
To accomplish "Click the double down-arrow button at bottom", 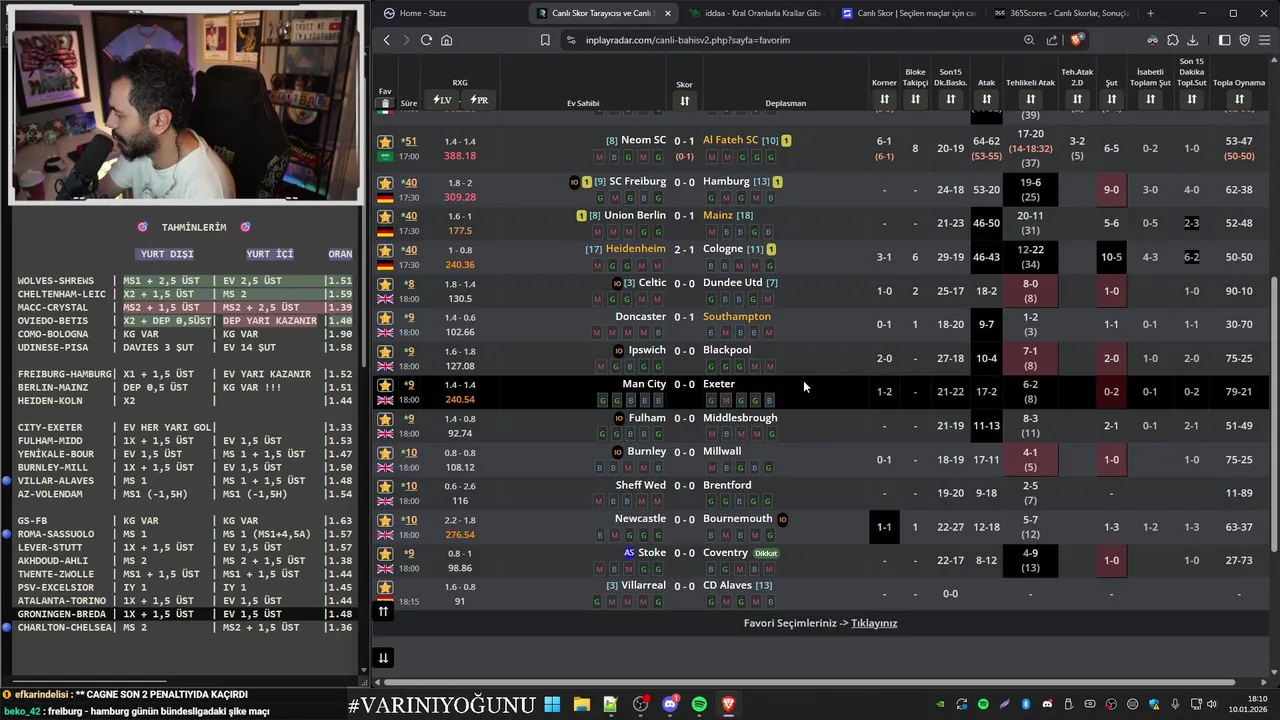I will point(383,657).
